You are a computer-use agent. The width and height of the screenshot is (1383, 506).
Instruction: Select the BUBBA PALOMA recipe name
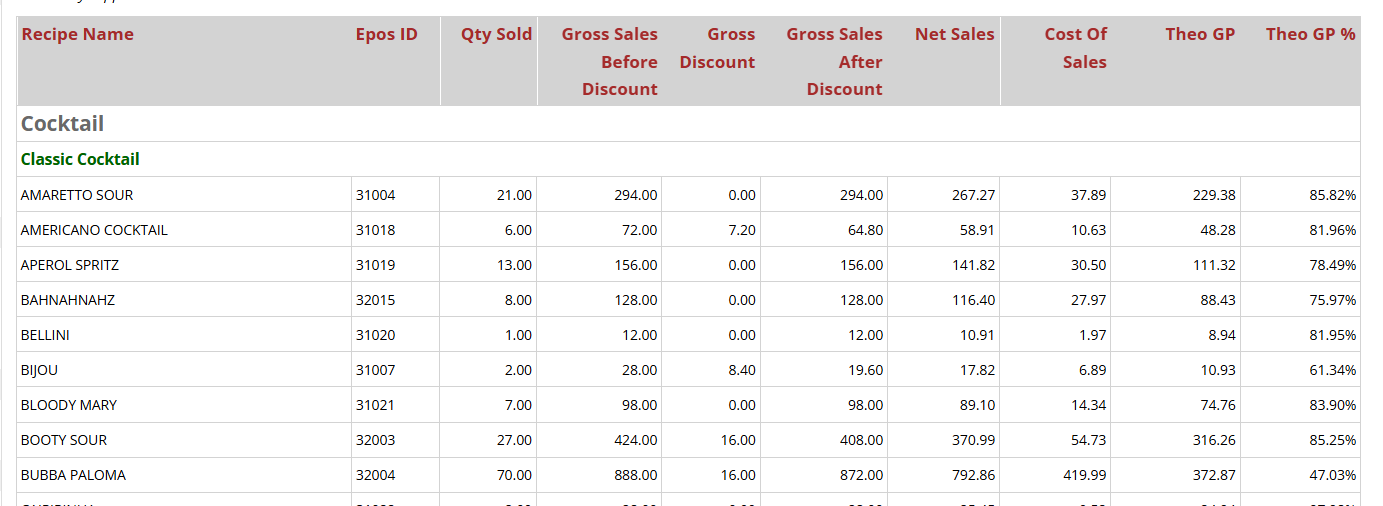[73, 475]
